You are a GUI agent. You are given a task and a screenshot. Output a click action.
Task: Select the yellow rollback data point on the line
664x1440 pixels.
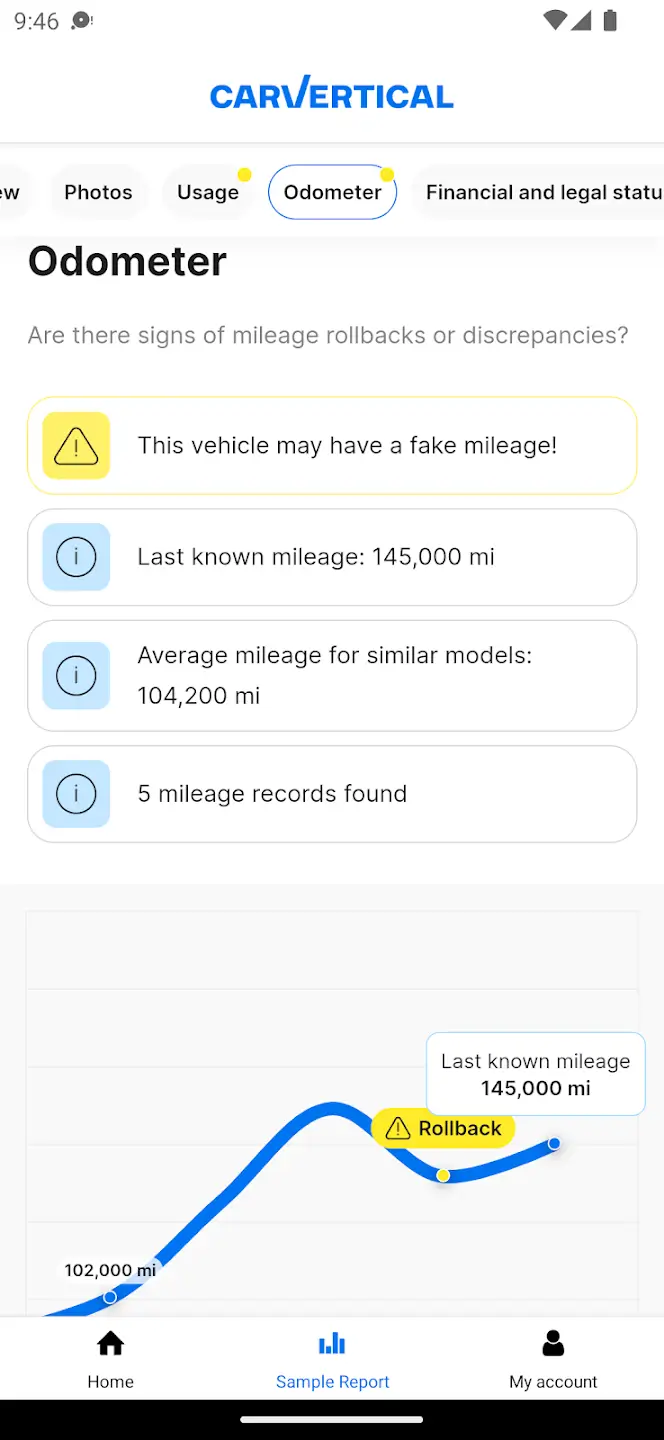pyautogui.click(x=443, y=1176)
